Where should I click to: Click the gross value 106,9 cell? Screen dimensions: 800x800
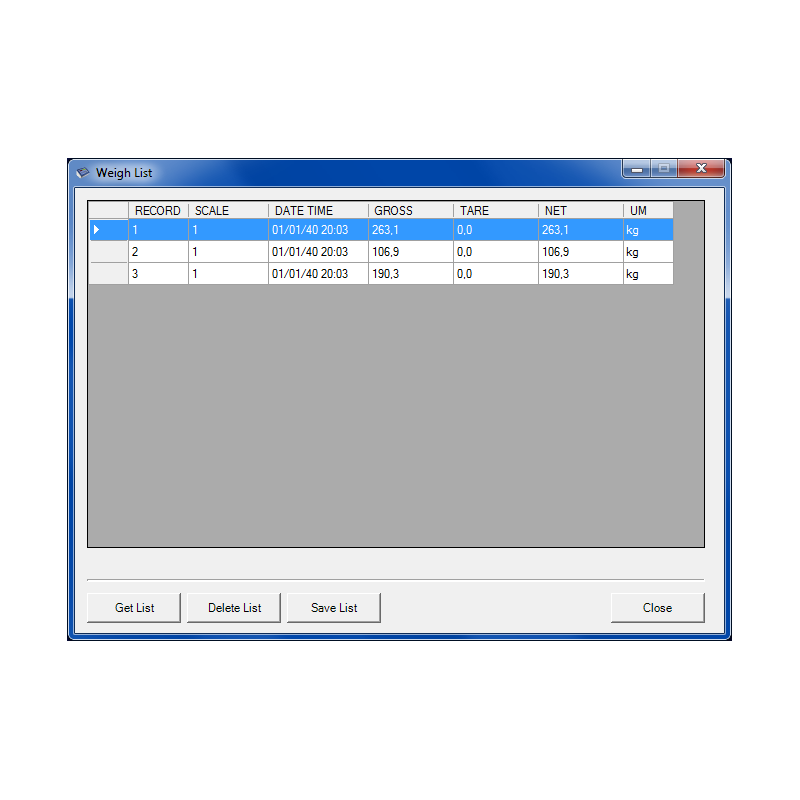point(410,252)
